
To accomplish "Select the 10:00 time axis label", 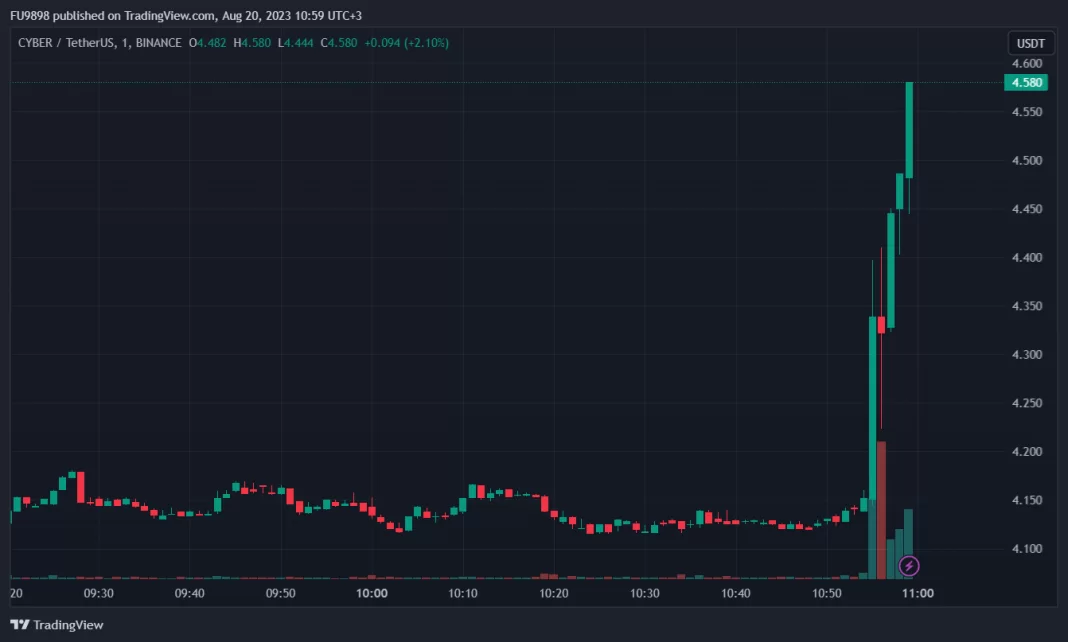I will pyautogui.click(x=372, y=593).
